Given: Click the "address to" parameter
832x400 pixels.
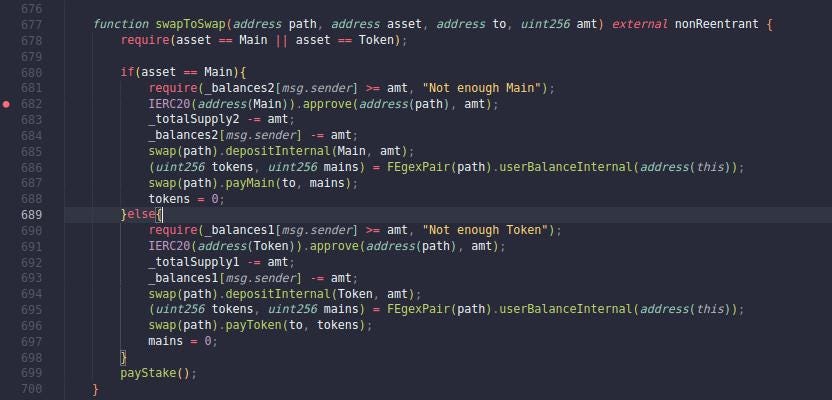Looking at the screenshot, I should [x=470, y=24].
